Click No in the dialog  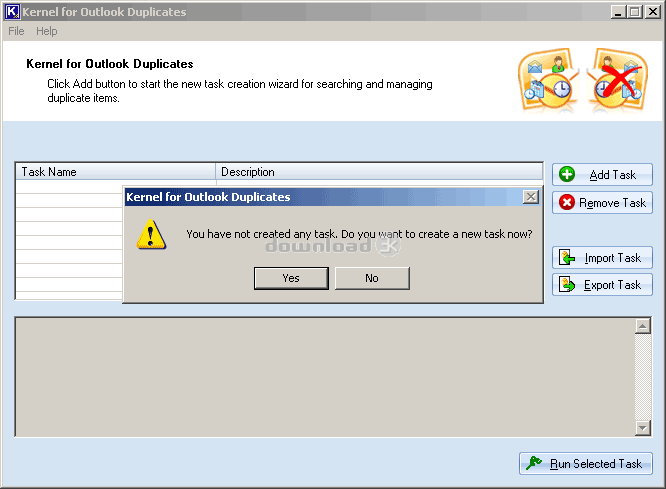coord(372,278)
